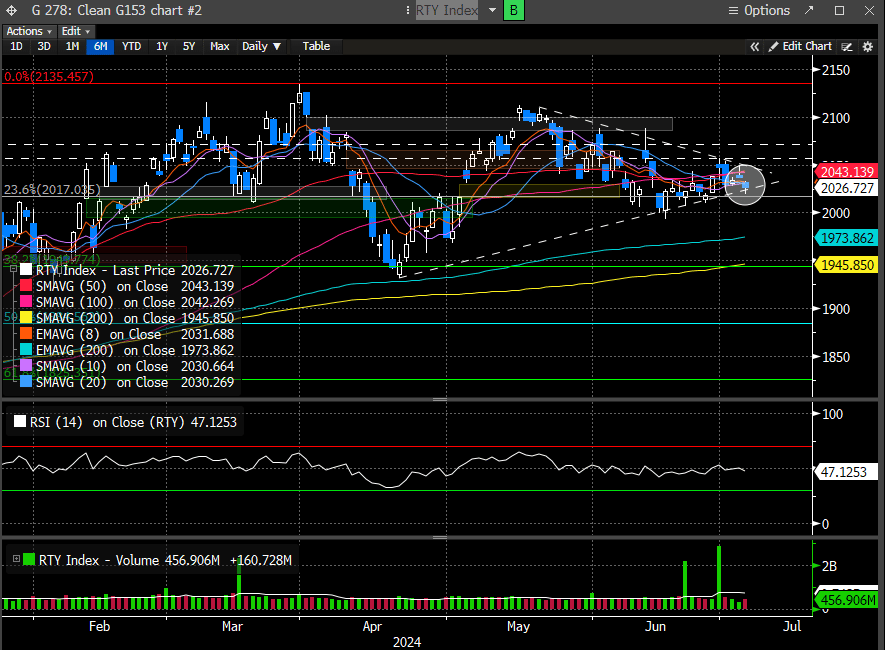
Task: Click the orange EMAVG (8) color swatch
Action: 26,333
